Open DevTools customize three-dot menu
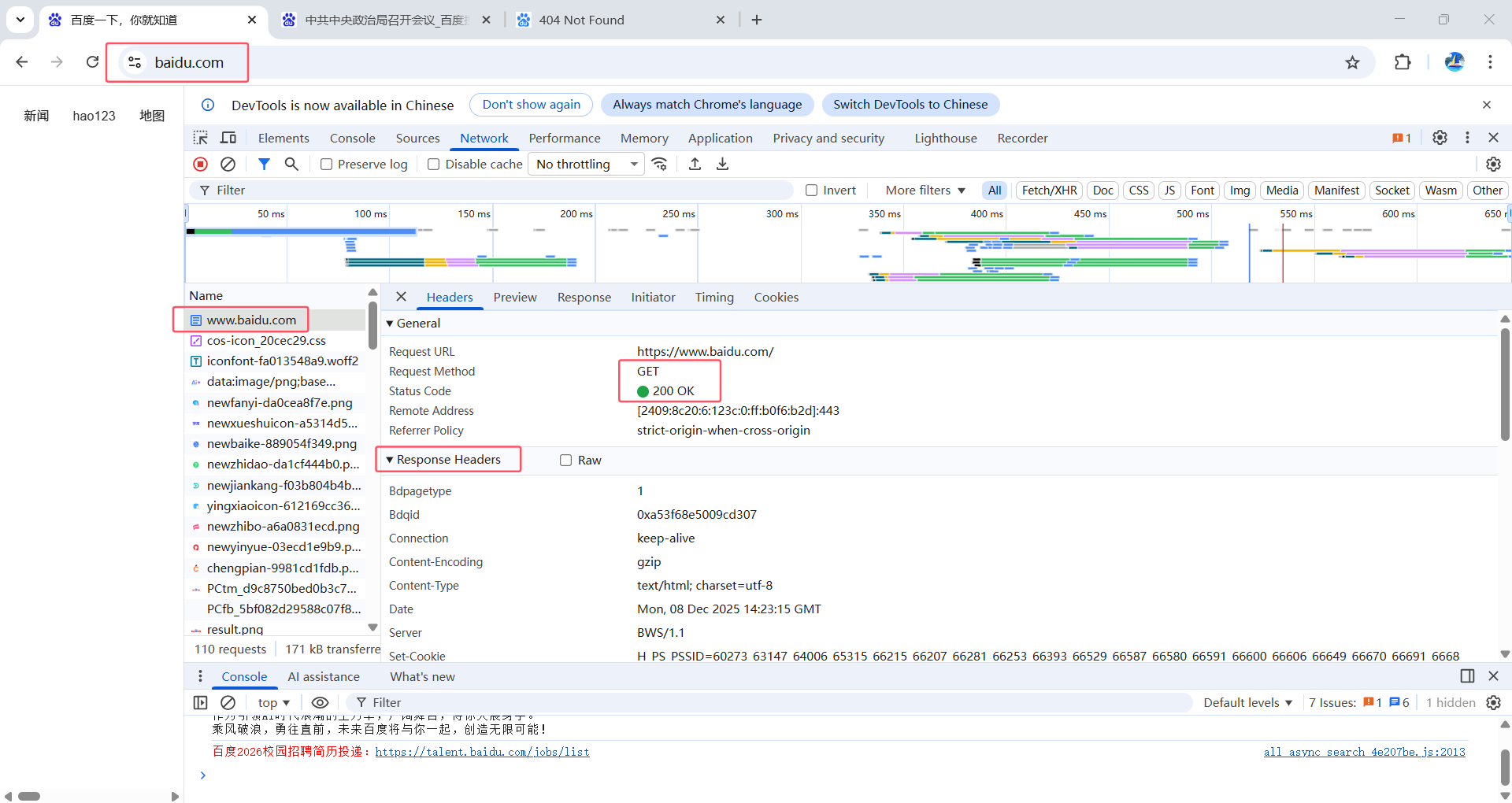 (1467, 138)
